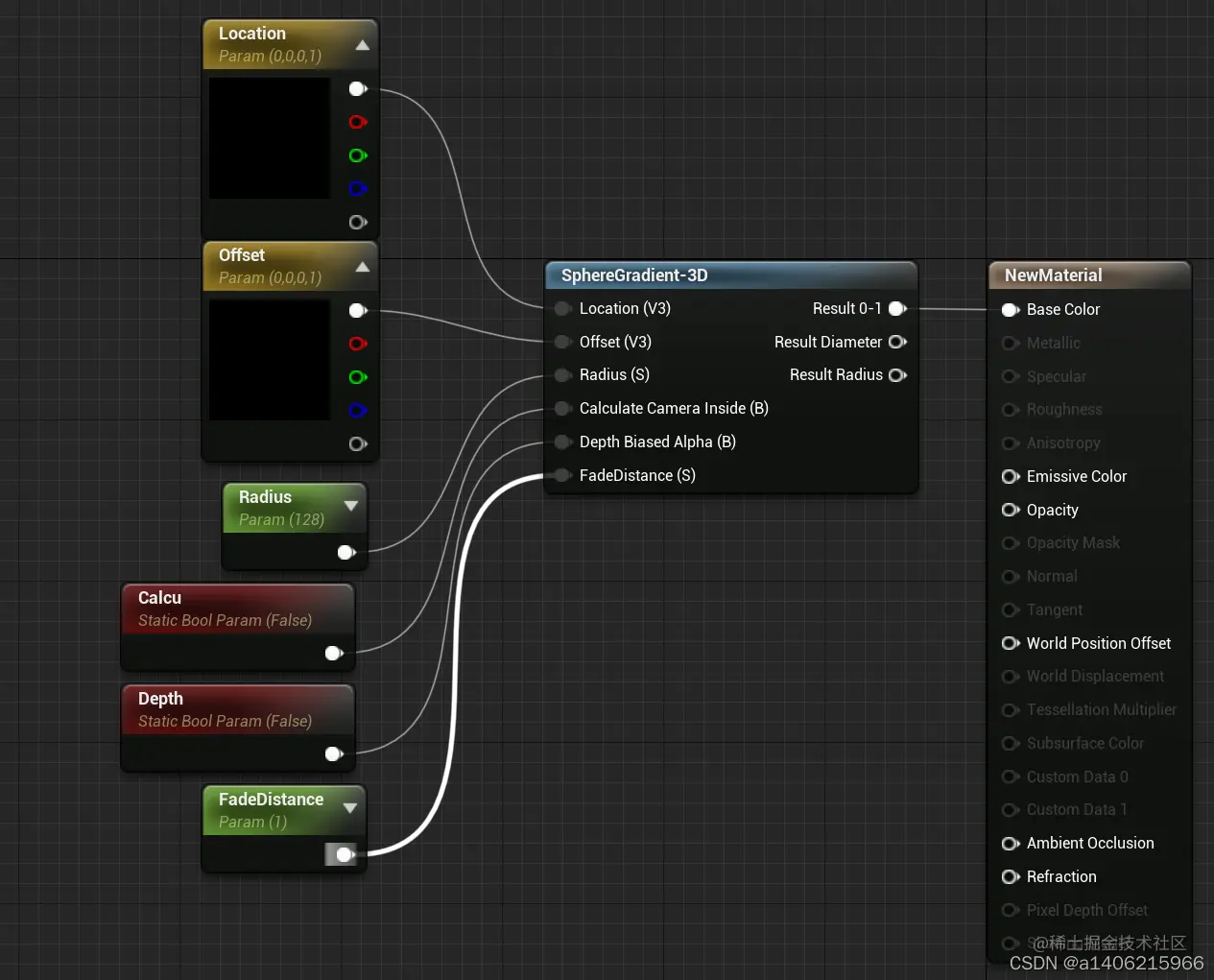This screenshot has width=1214, height=980.
Task: Expand the Radius node preview
Action: point(352,508)
